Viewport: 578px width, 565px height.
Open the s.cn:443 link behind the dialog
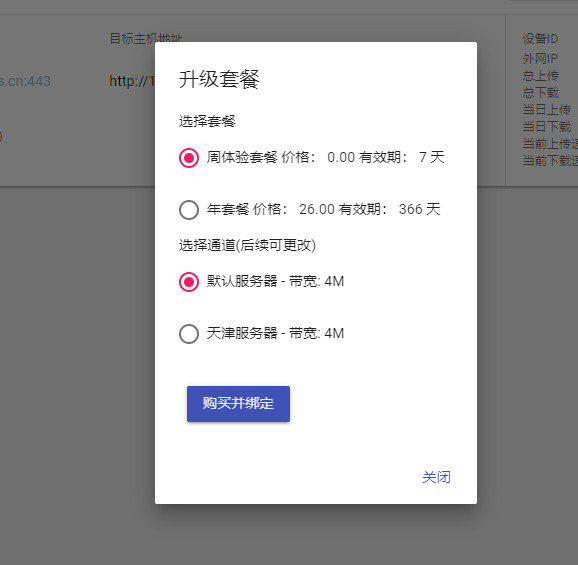tap(25, 81)
